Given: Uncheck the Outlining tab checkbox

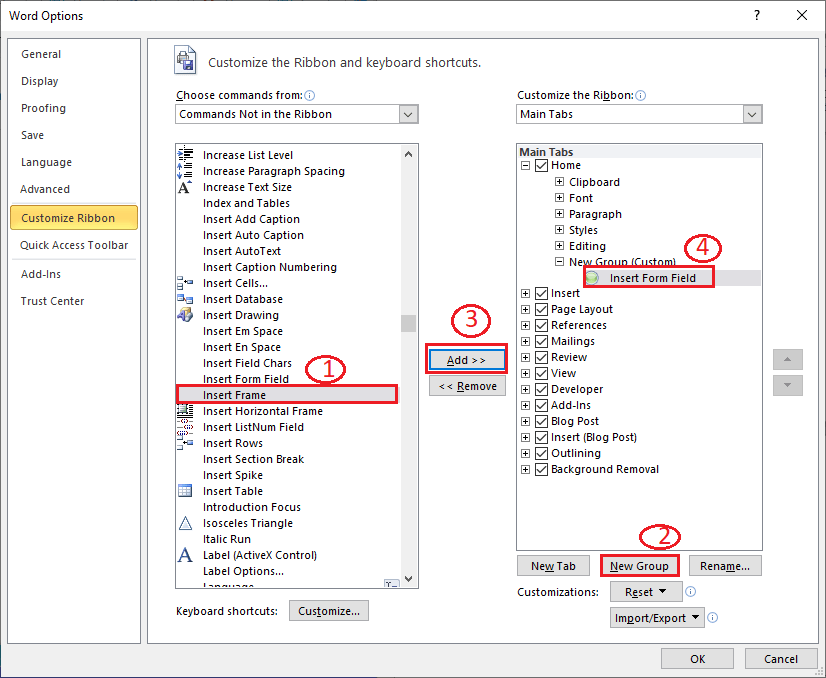Looking at the screenshot, I should click(x=541, y=453).
